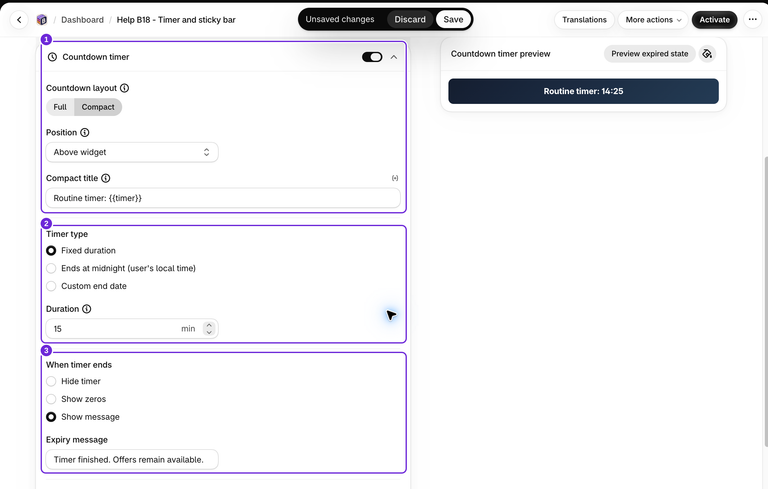Show info for Countdown layout
This screenshot has width=768, height=489.
click(124, 88)
